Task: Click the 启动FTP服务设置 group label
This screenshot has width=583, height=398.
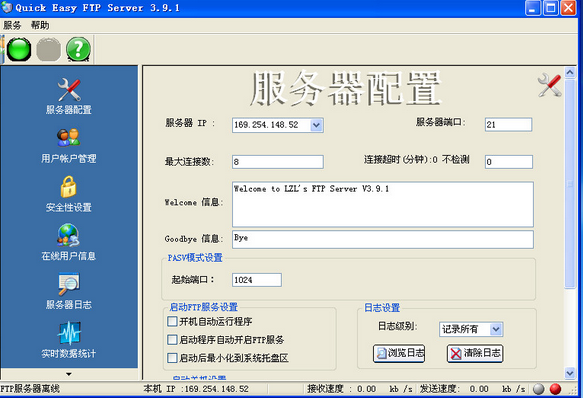Action: 203,307
